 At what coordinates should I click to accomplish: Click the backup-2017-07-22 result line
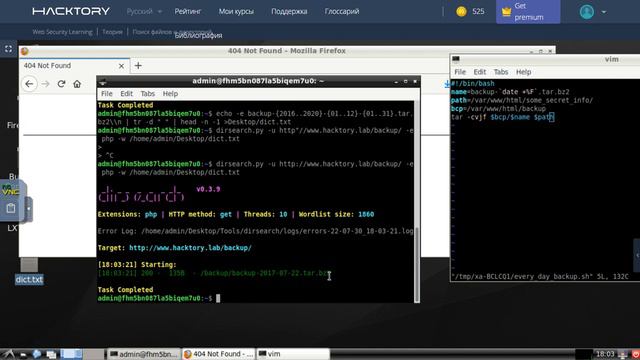[x=213, y=273]
